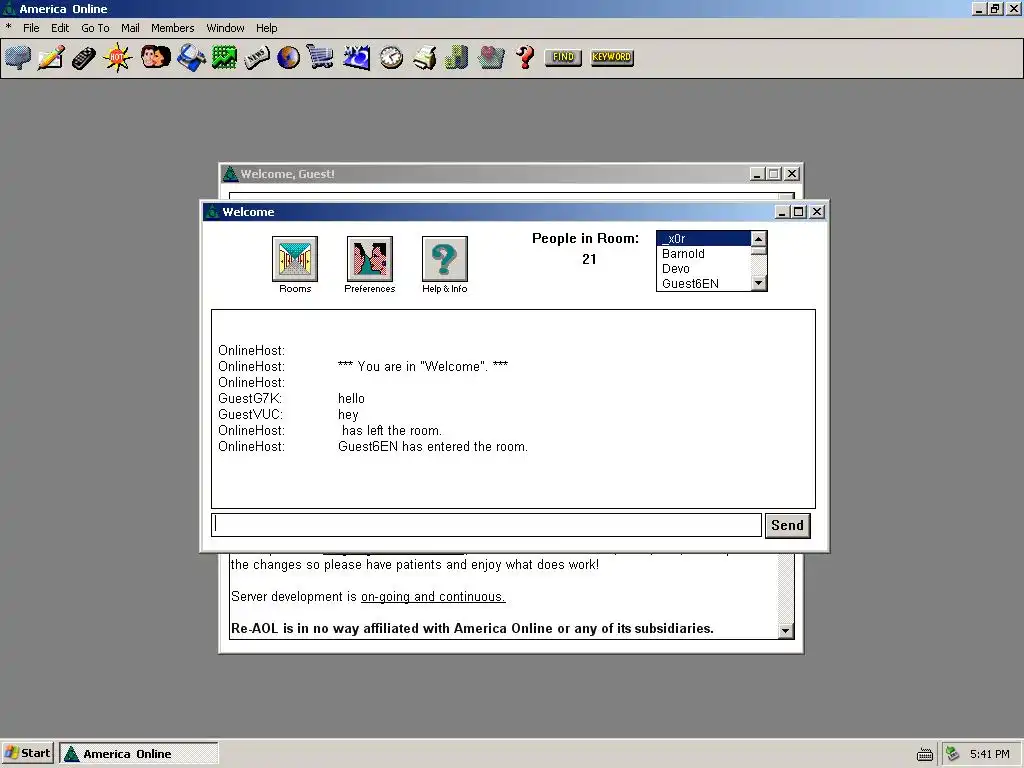Screen dimensions: 1024x768
Task: Click the Favorite Places heart icon
Action: click(490, 57)
